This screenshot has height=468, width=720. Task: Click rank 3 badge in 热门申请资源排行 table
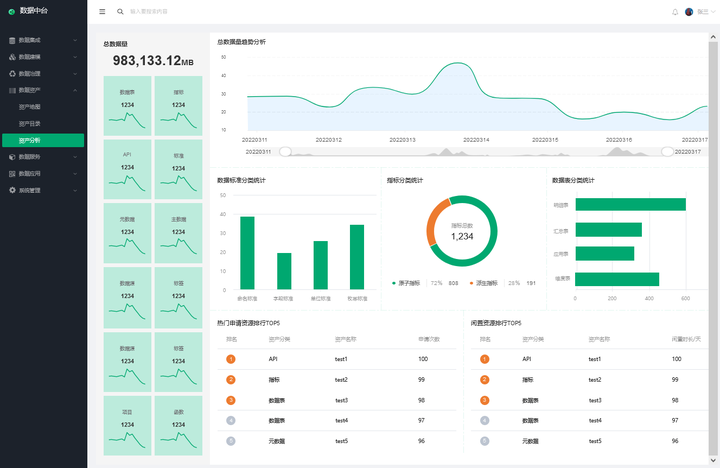[231, 400]
